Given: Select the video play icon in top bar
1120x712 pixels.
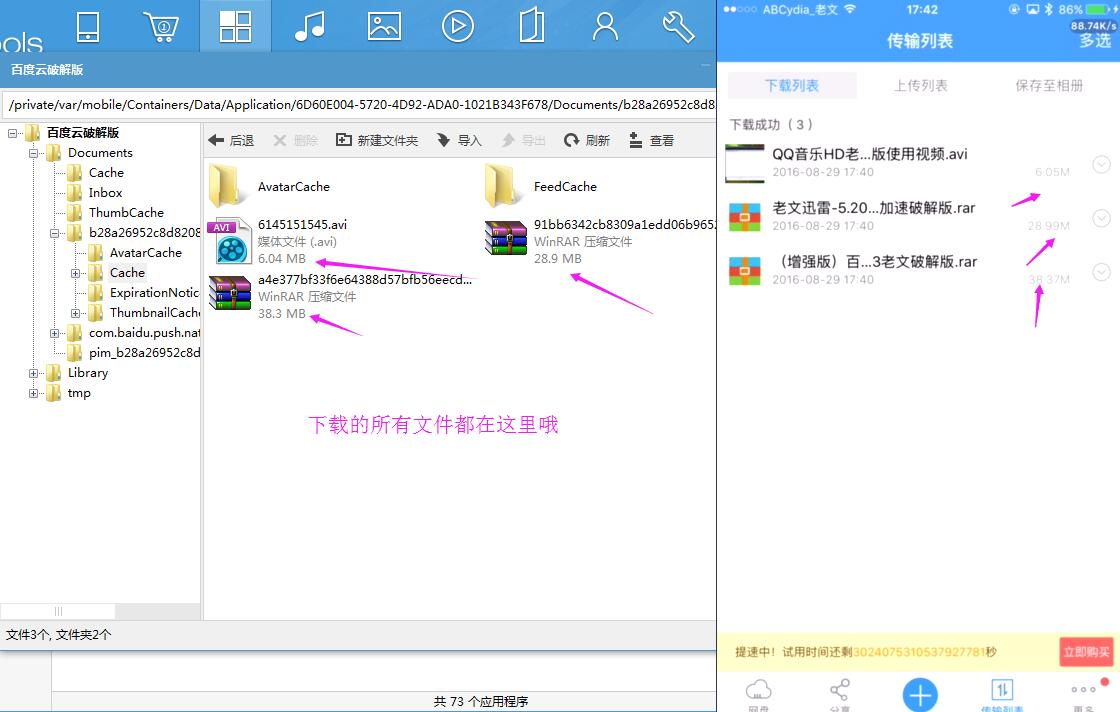Looking at the screenshot, I should pyautogui.click(x=458, y=27).
